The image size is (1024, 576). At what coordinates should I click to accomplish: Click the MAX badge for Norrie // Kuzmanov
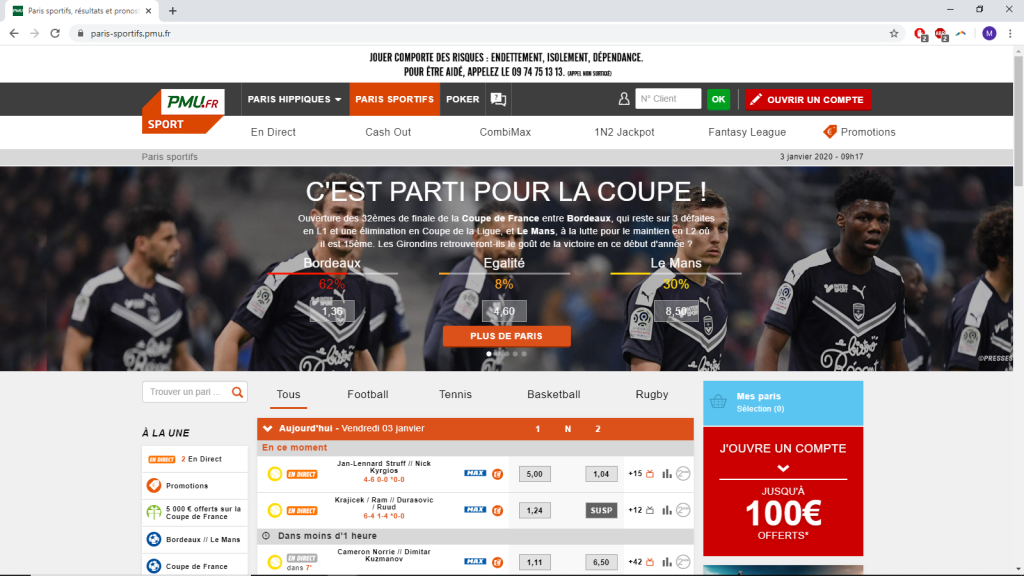[x=475, y=561]
